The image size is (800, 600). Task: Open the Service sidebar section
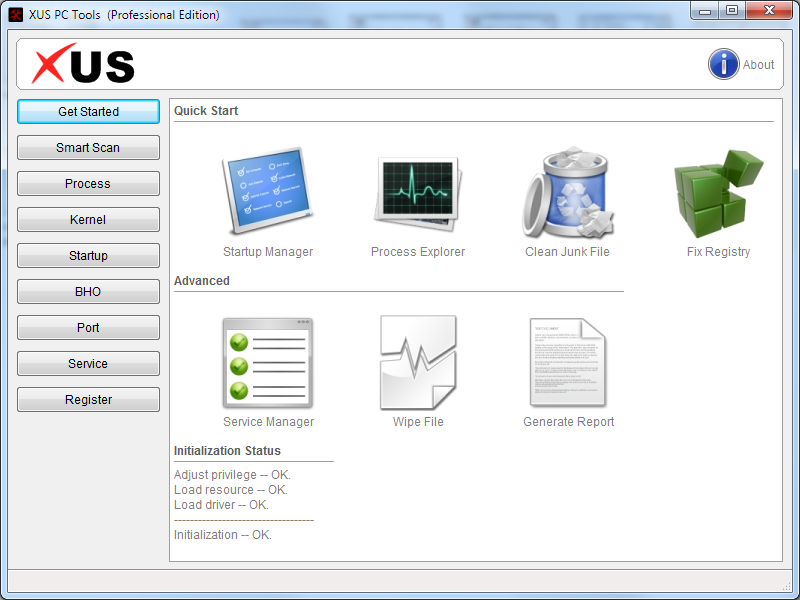[x=88, y=364]
